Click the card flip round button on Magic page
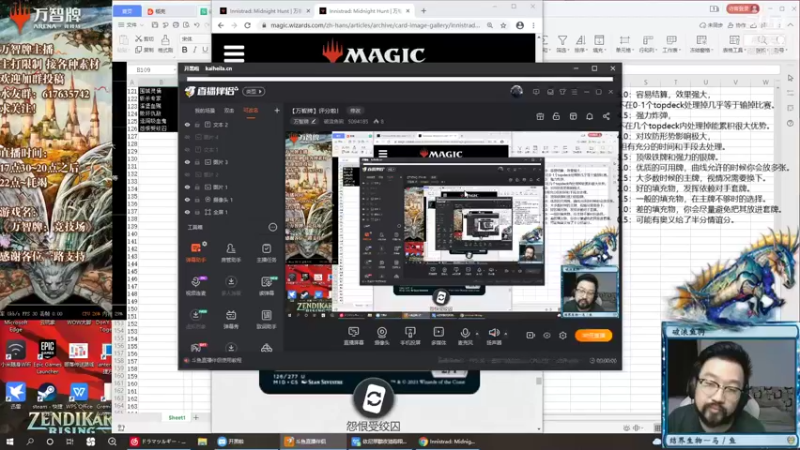Viewport: 800px width, 450px height. (x=373, y=399)
